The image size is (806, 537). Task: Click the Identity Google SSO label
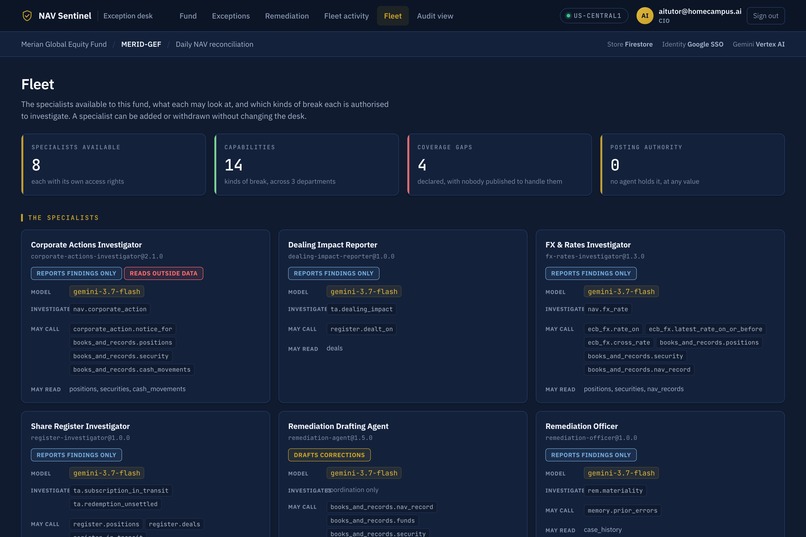[x=692, y=44]
